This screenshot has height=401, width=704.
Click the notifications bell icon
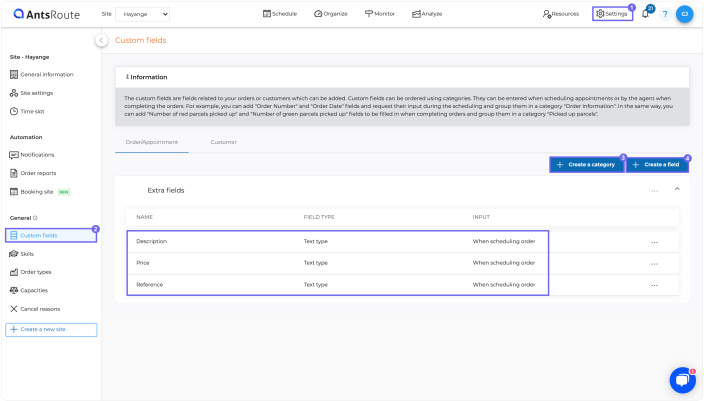pyautogui.click(x=645, y=14)
